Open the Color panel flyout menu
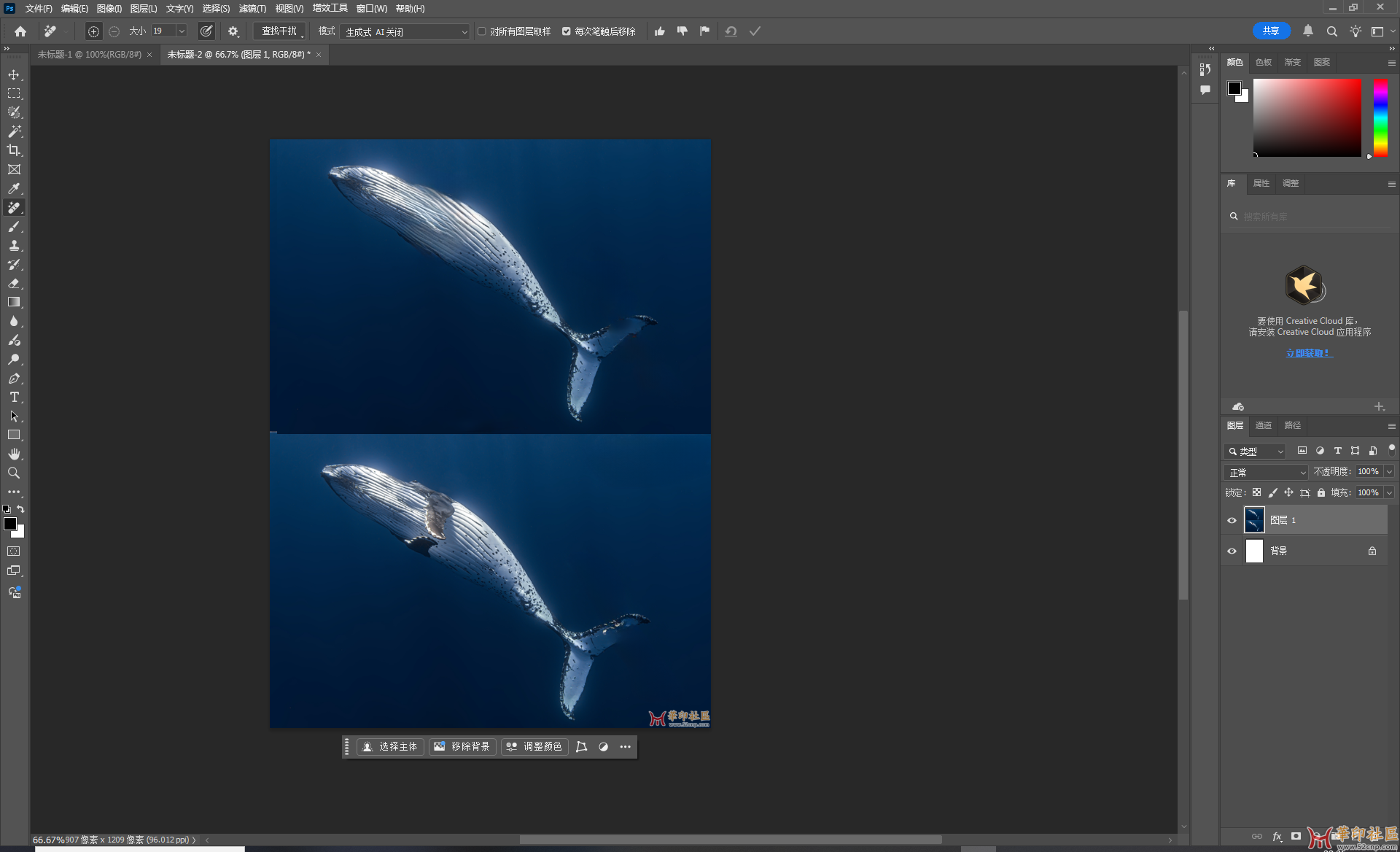 1391,63
